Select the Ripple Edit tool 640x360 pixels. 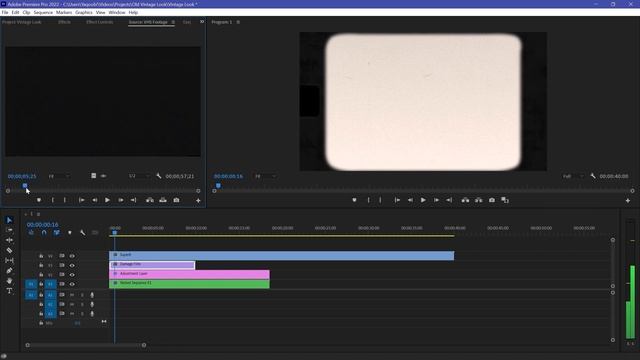pyautogui.click(x=9, y=240)
